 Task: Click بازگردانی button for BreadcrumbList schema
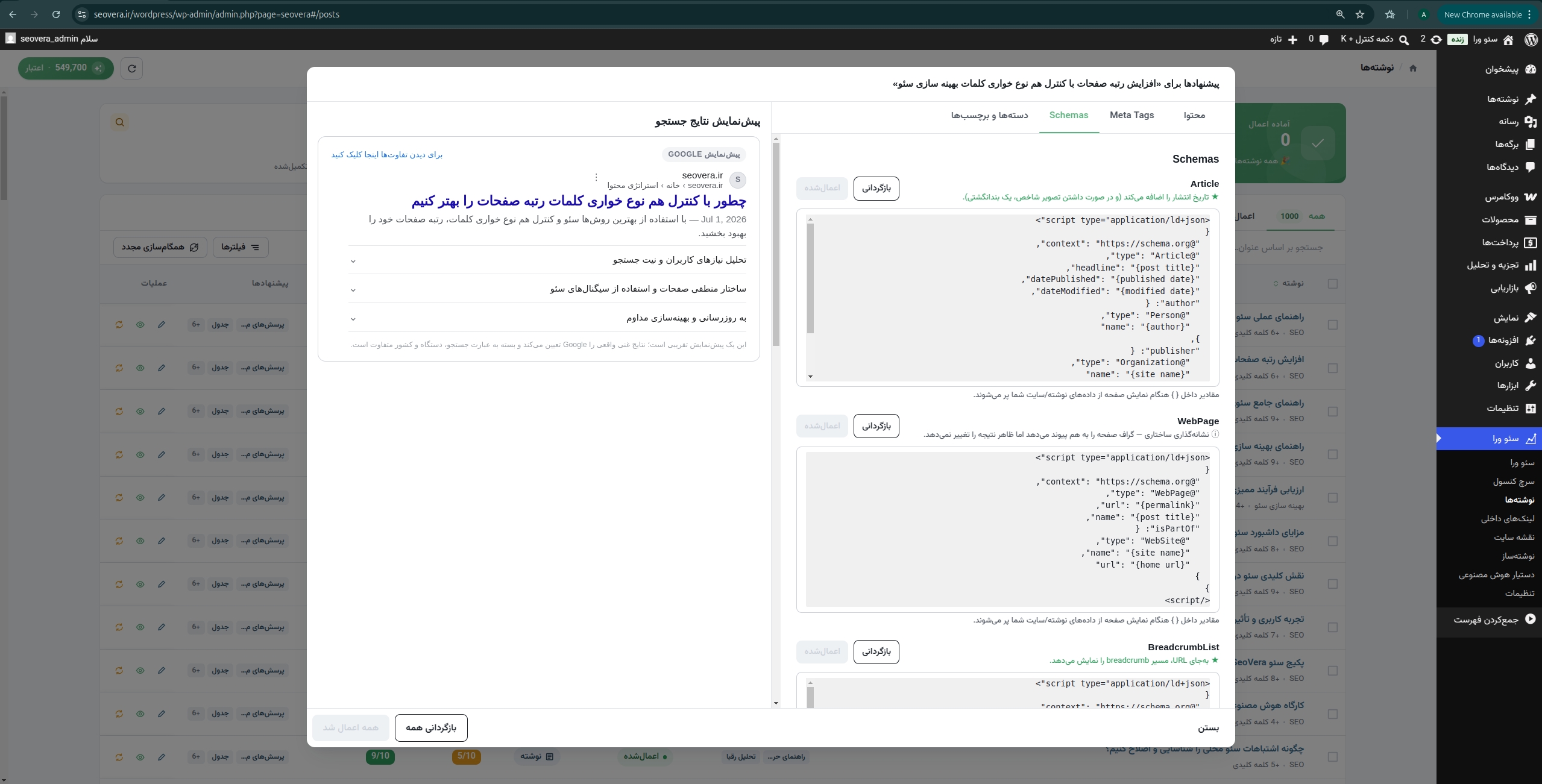tap(876, 652)
